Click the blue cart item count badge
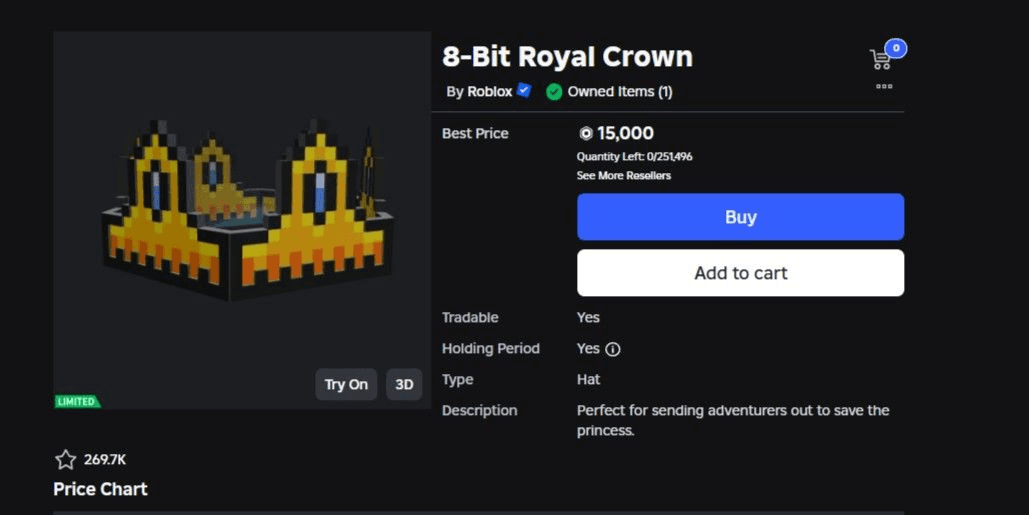The image size is (1029, 515). point(896,49)
